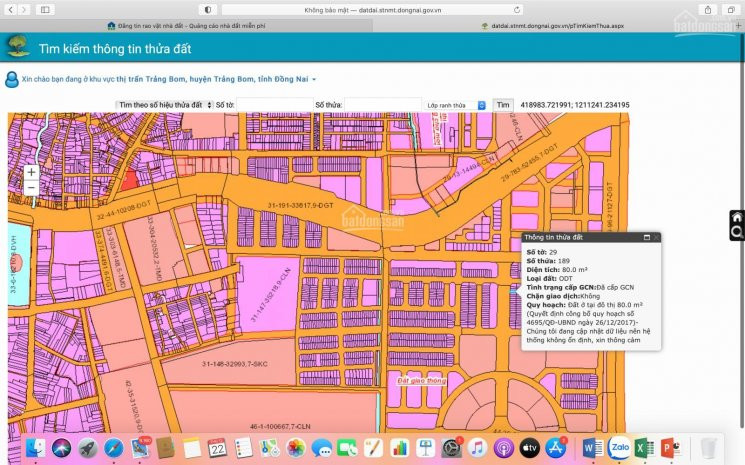Open the App Store from the Dock
This screenshot has width=745, height=465.
click(x=555, y=448)
